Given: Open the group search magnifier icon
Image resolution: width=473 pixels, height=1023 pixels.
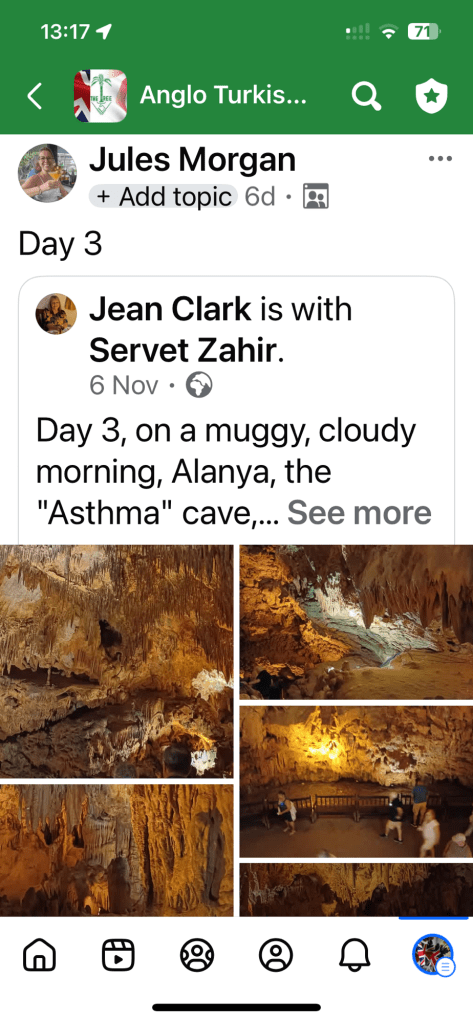Looking at the screenshot, I should point(366,97).
